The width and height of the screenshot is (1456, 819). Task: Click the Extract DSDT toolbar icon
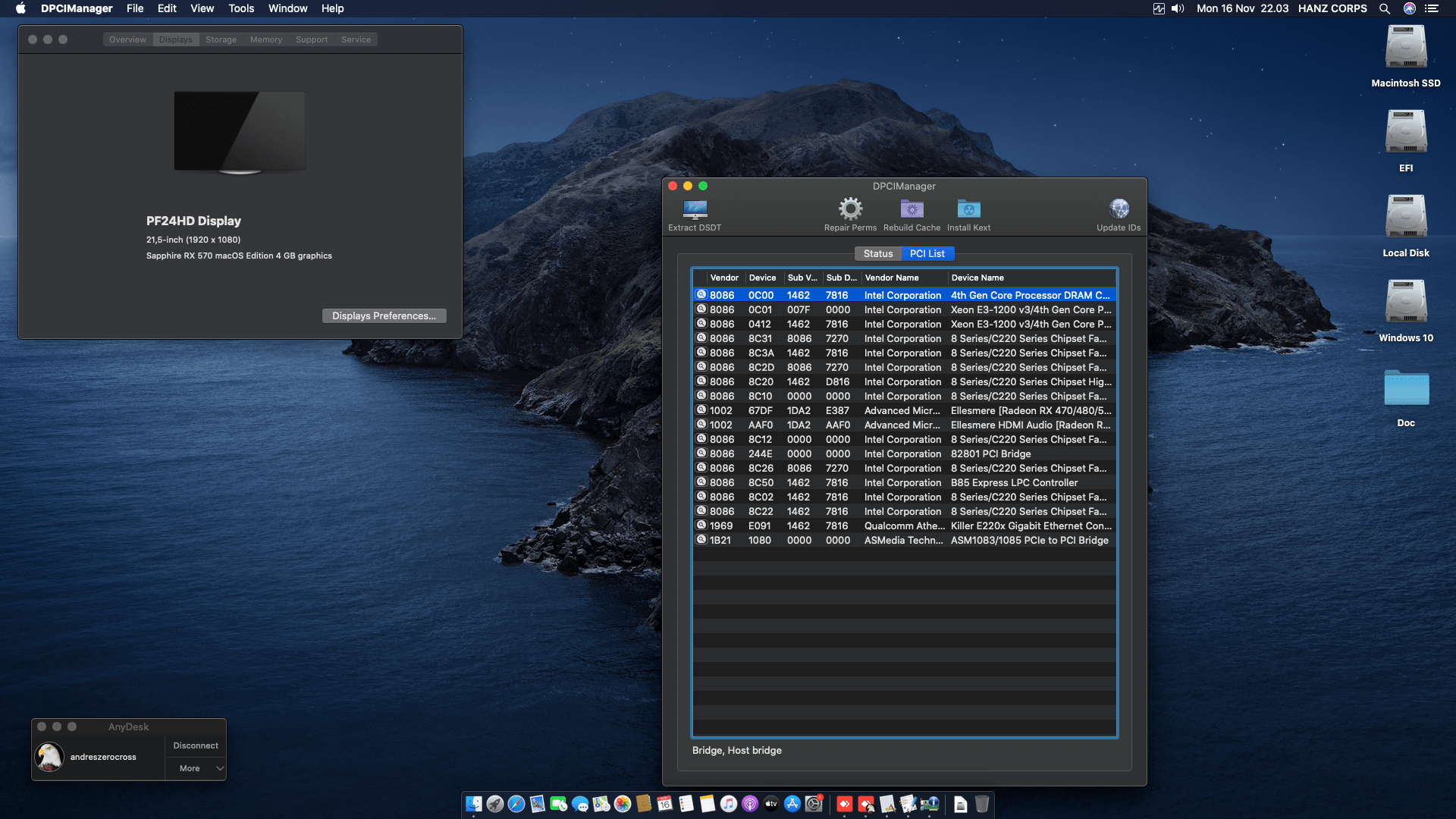[695, 209]
